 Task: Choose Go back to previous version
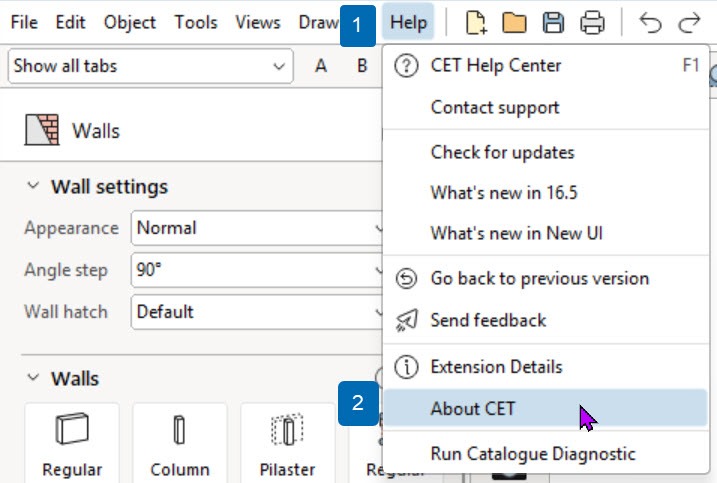546,279
